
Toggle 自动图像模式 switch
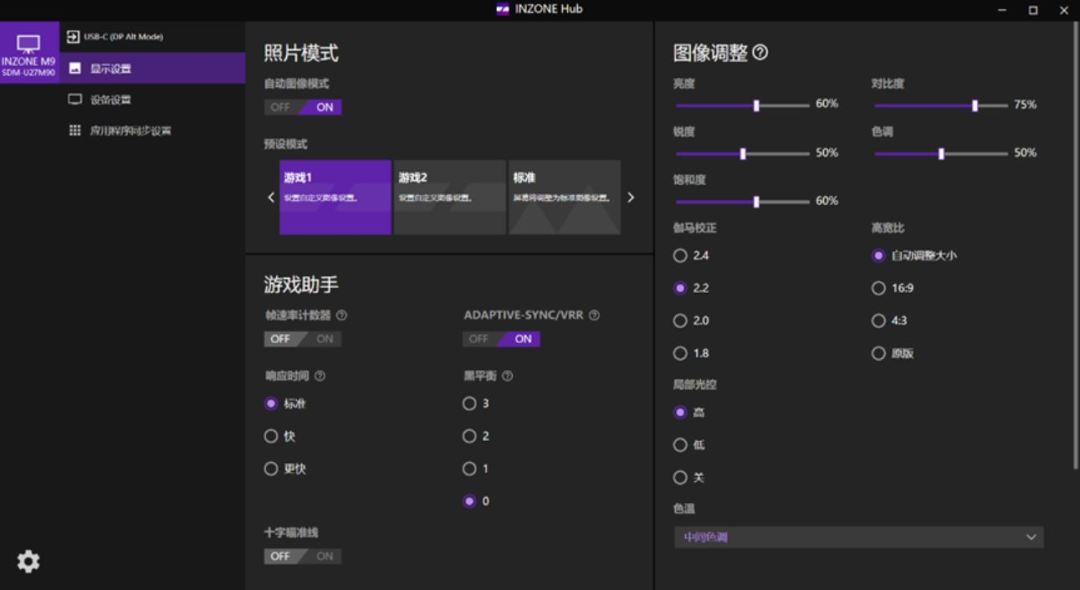tap(303, 107)
